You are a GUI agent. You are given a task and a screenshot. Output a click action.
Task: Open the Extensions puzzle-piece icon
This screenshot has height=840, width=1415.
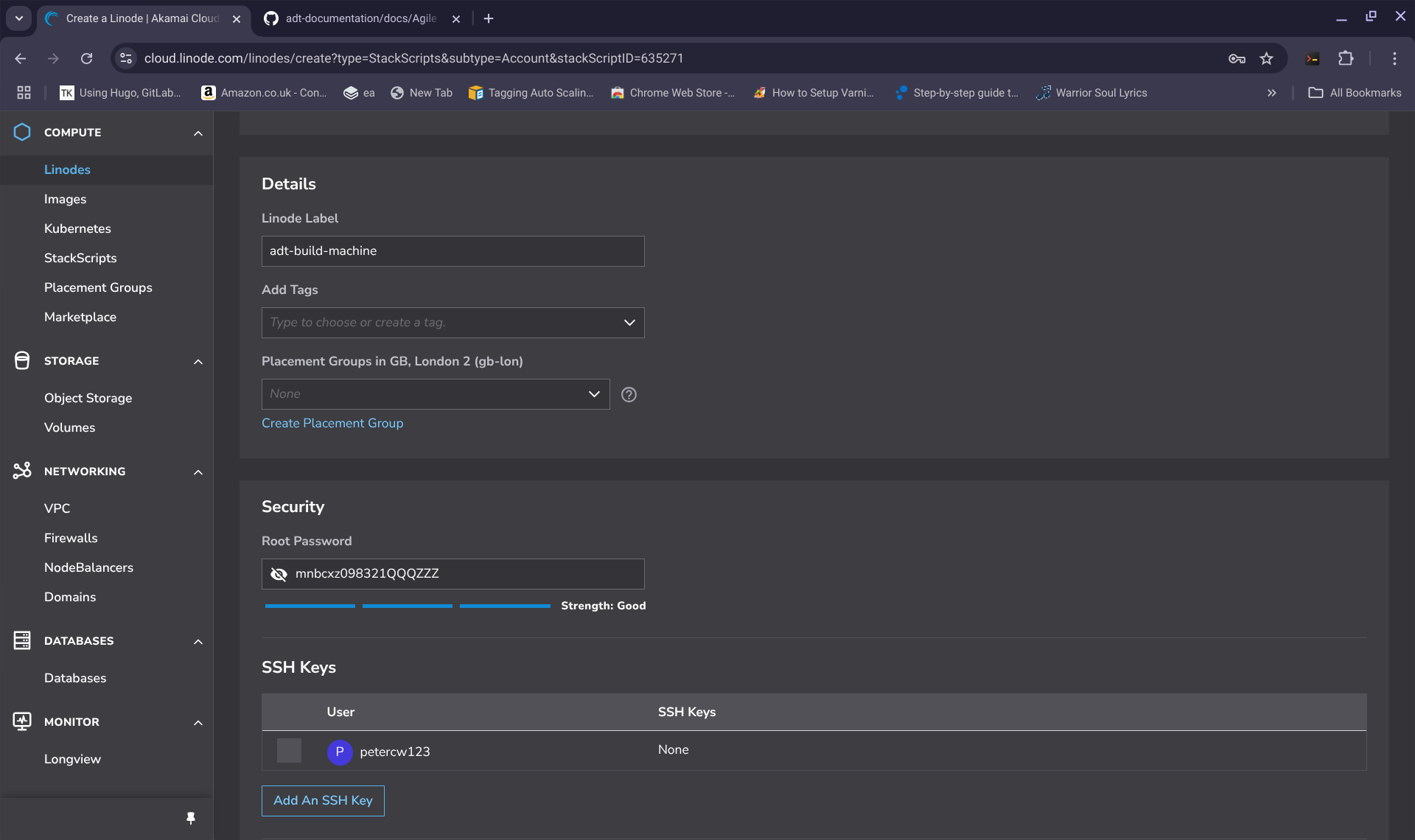coord(1346,58)
